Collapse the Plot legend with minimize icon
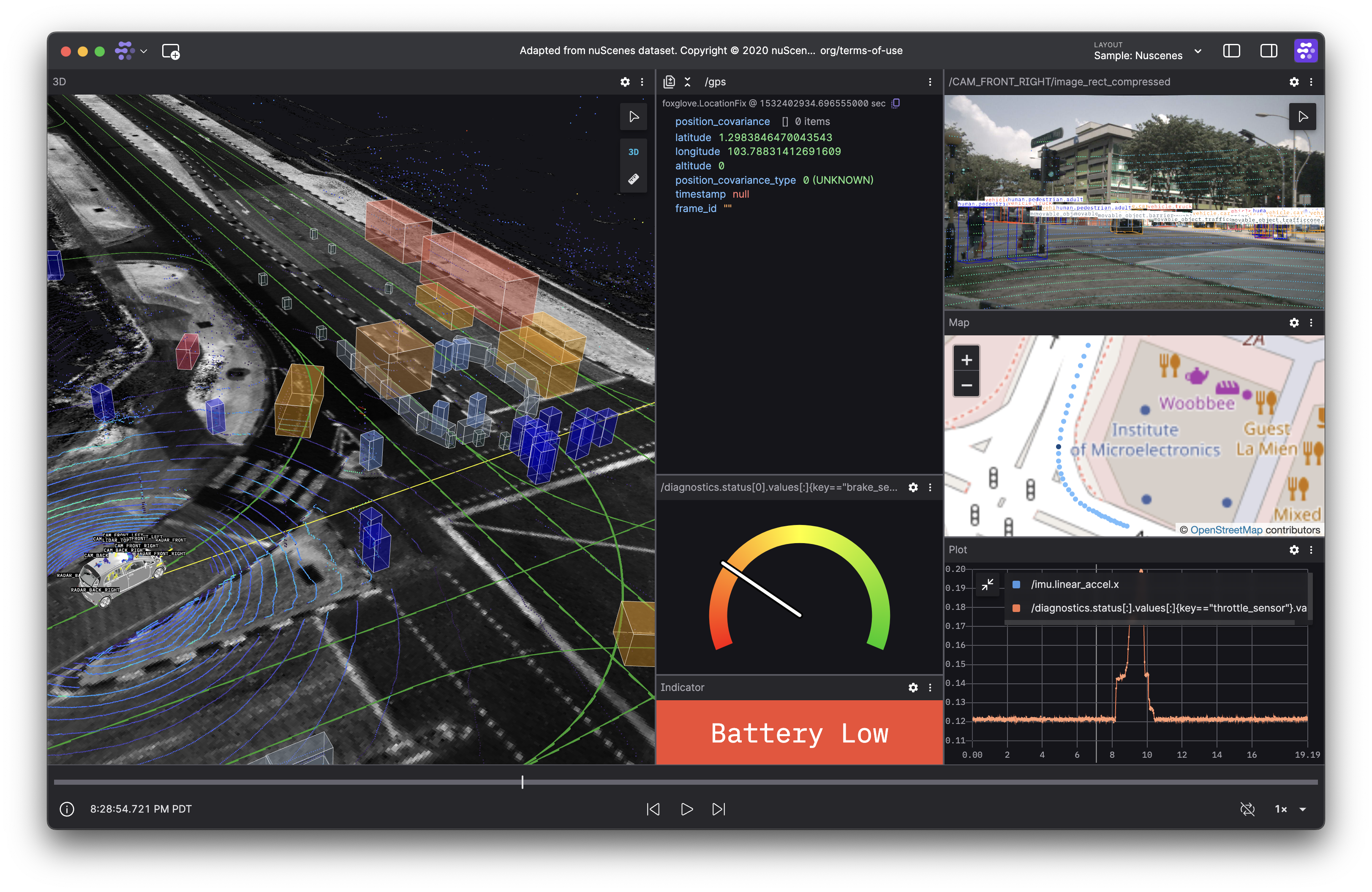This screenshot has height=892, width=1372. (988, 584)
